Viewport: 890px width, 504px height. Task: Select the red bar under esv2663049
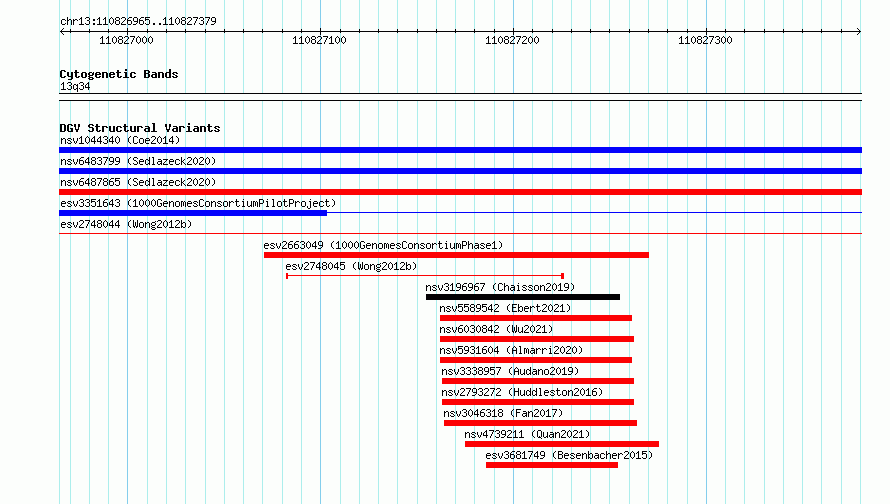[x=456, y=255]
